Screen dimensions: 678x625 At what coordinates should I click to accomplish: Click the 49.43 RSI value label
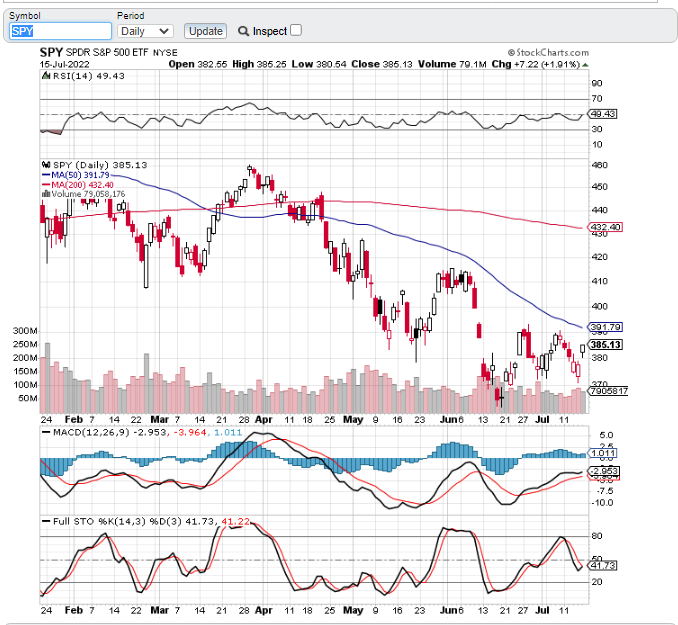click(x=603, y=114)
